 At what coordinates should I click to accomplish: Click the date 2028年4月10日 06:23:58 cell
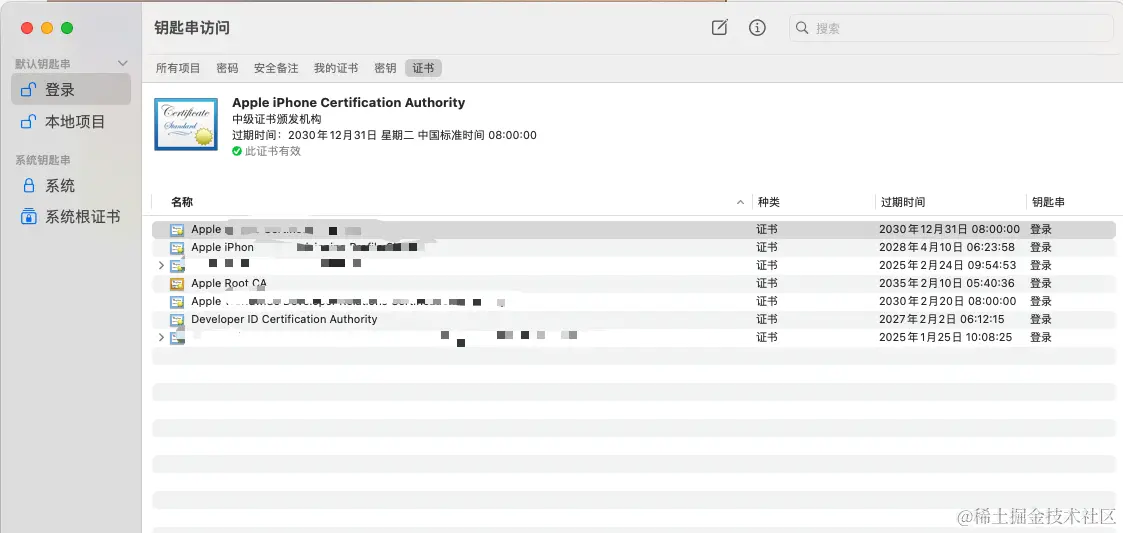[x=947, y=247]
